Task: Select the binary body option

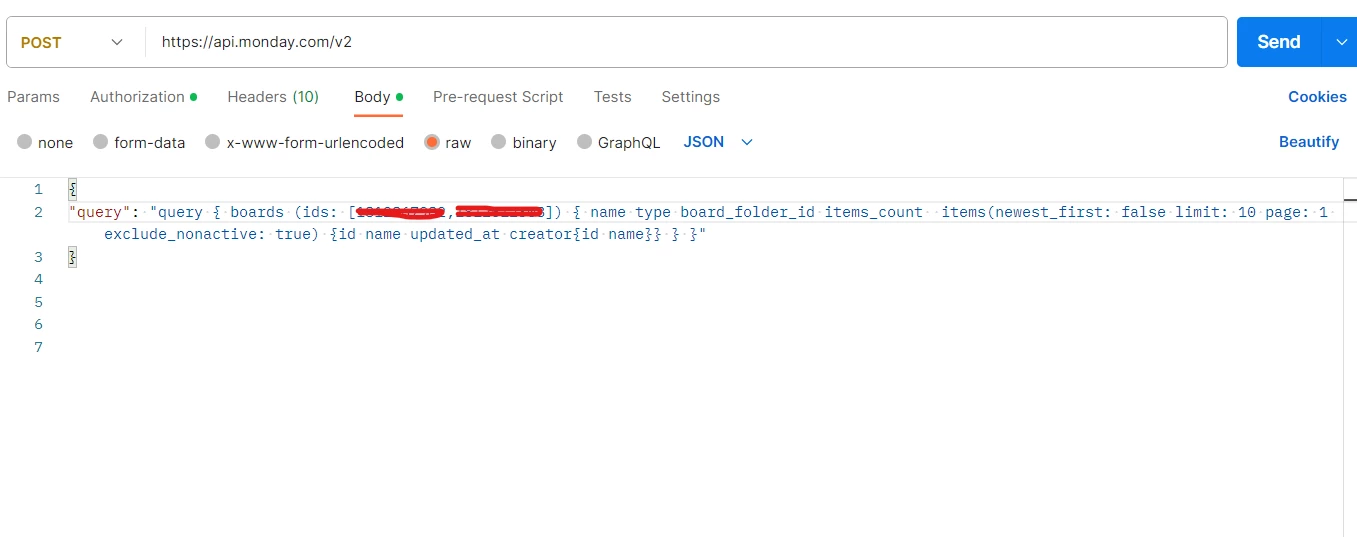Action: pos(524,142)
